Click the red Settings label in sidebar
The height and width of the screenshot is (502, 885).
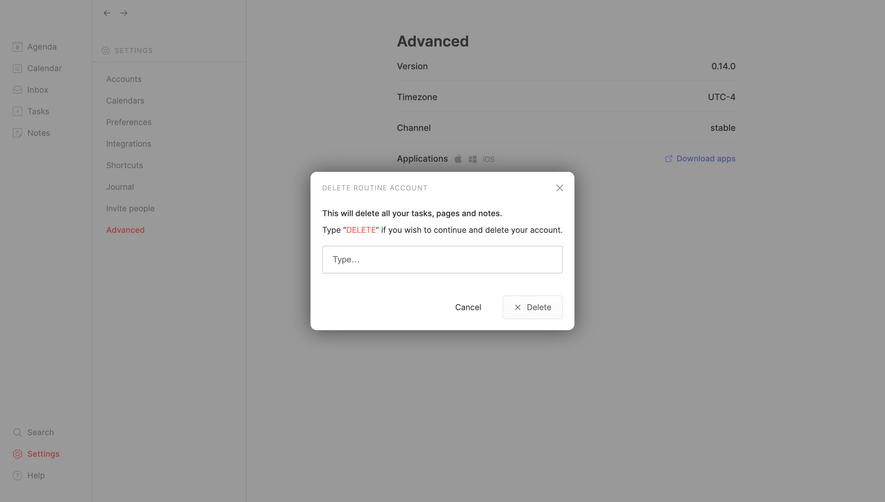tap(43, 454)
